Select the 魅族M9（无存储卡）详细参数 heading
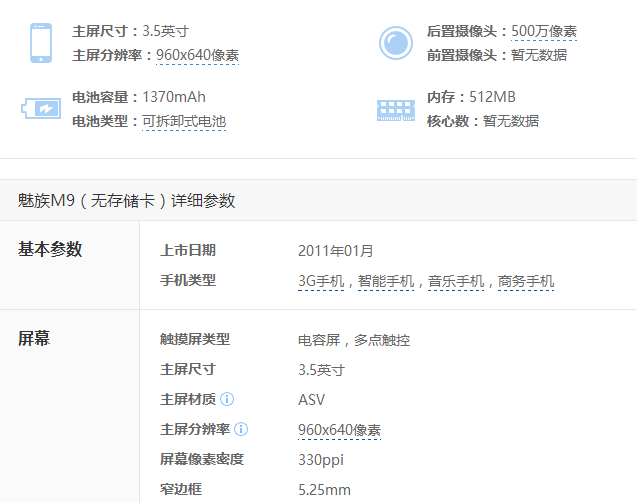This screenshot has height=503, width=637. coord(126,201)
